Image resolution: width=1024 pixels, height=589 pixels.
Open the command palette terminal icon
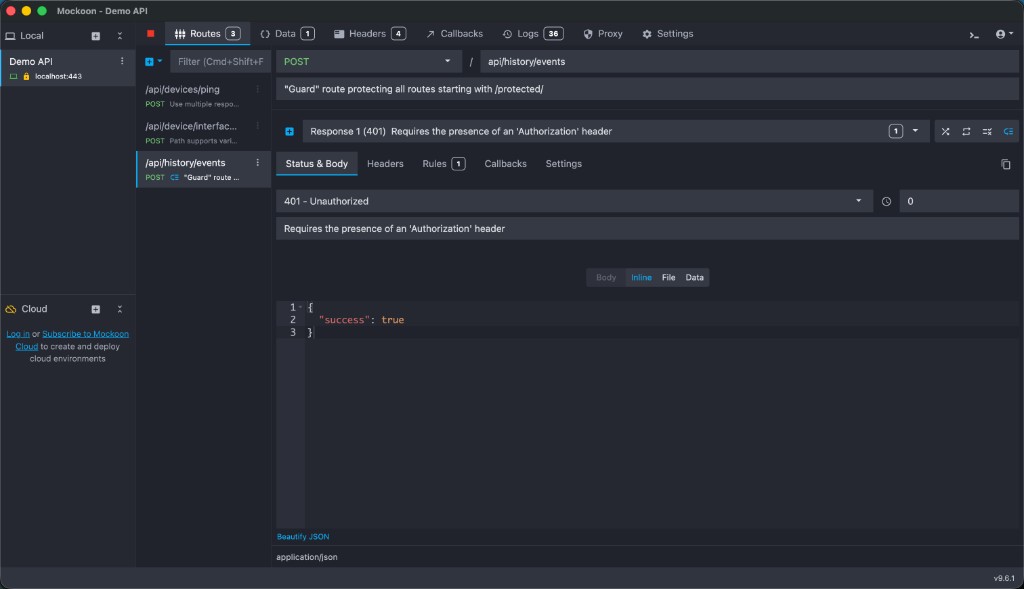pyautogui.click(x=974, y=35)
